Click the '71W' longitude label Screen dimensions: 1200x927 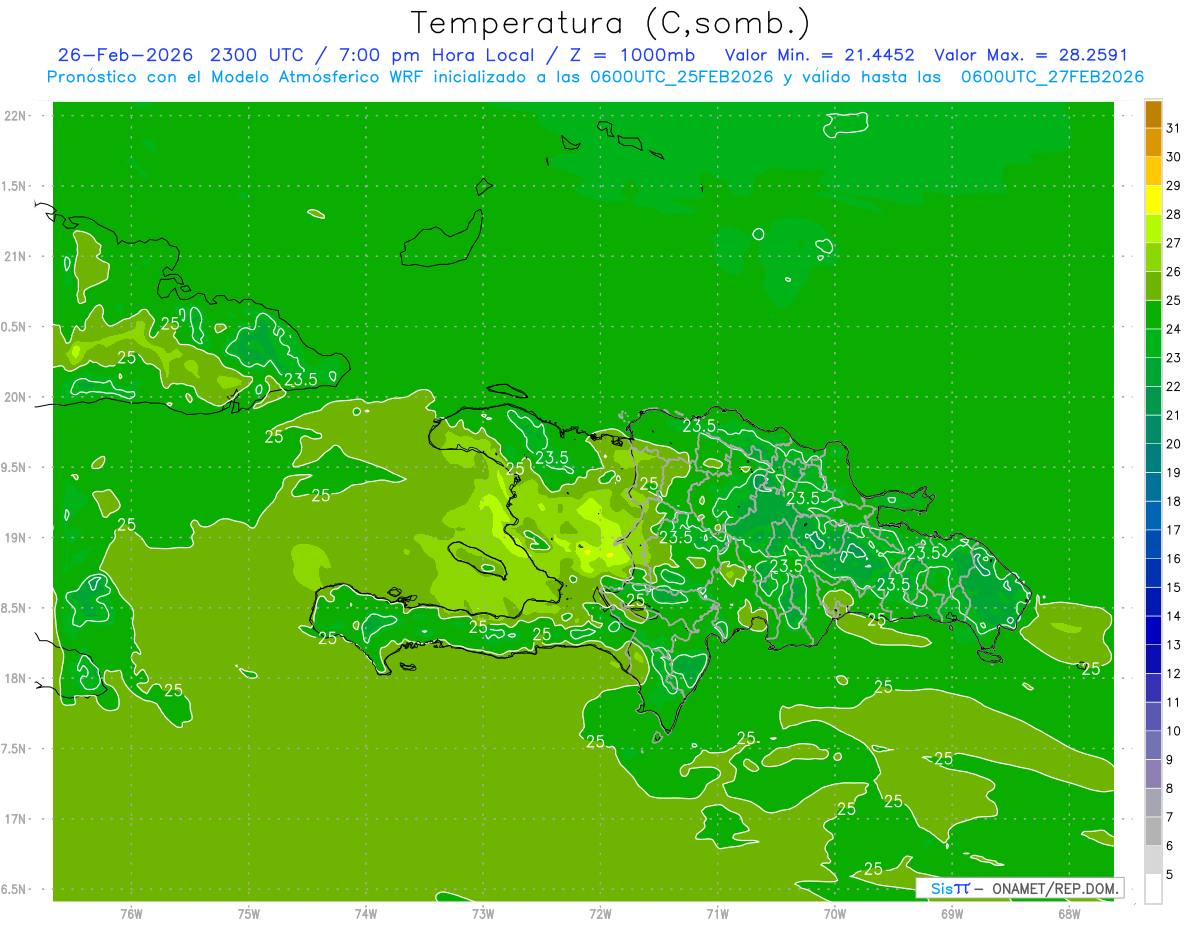tap(717, 914)
